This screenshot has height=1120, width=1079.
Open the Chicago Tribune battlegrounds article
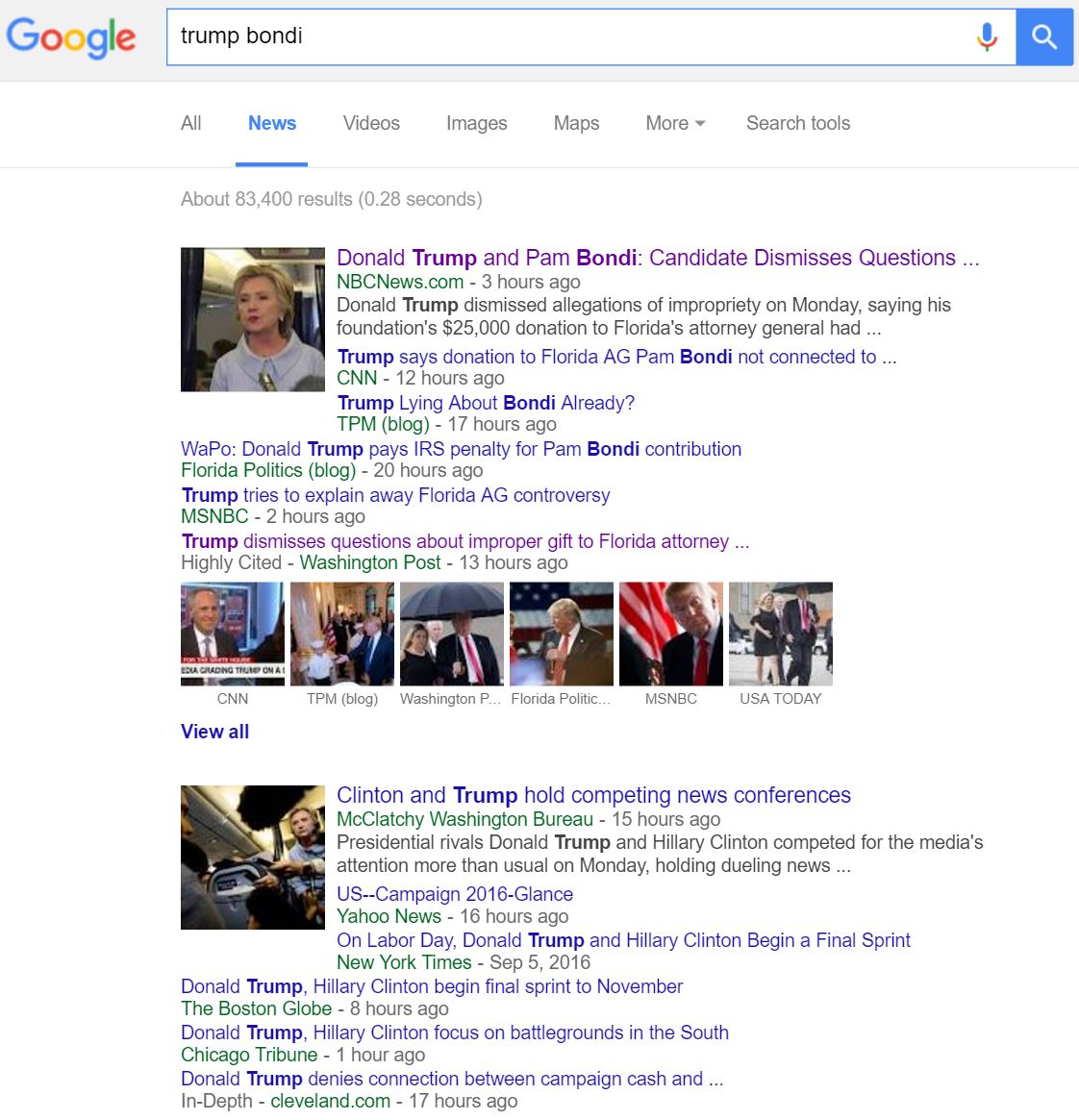[x=455, y=1033]
